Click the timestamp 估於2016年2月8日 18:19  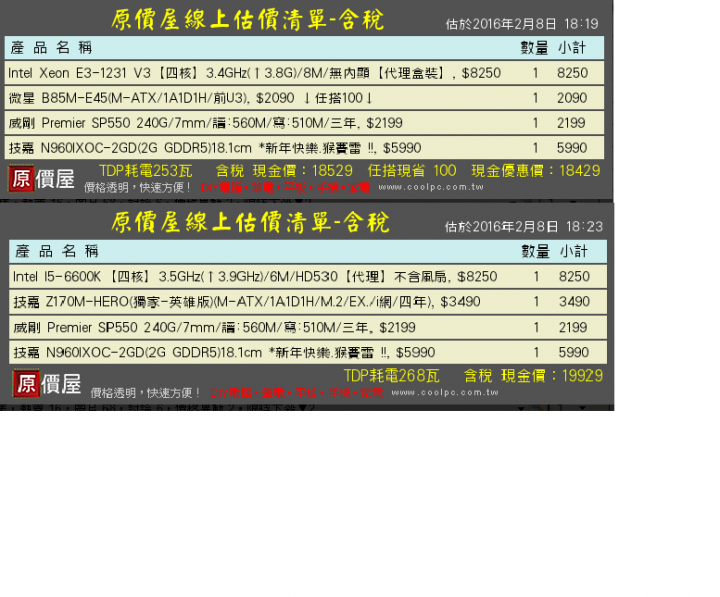click(x=522, y=24)
